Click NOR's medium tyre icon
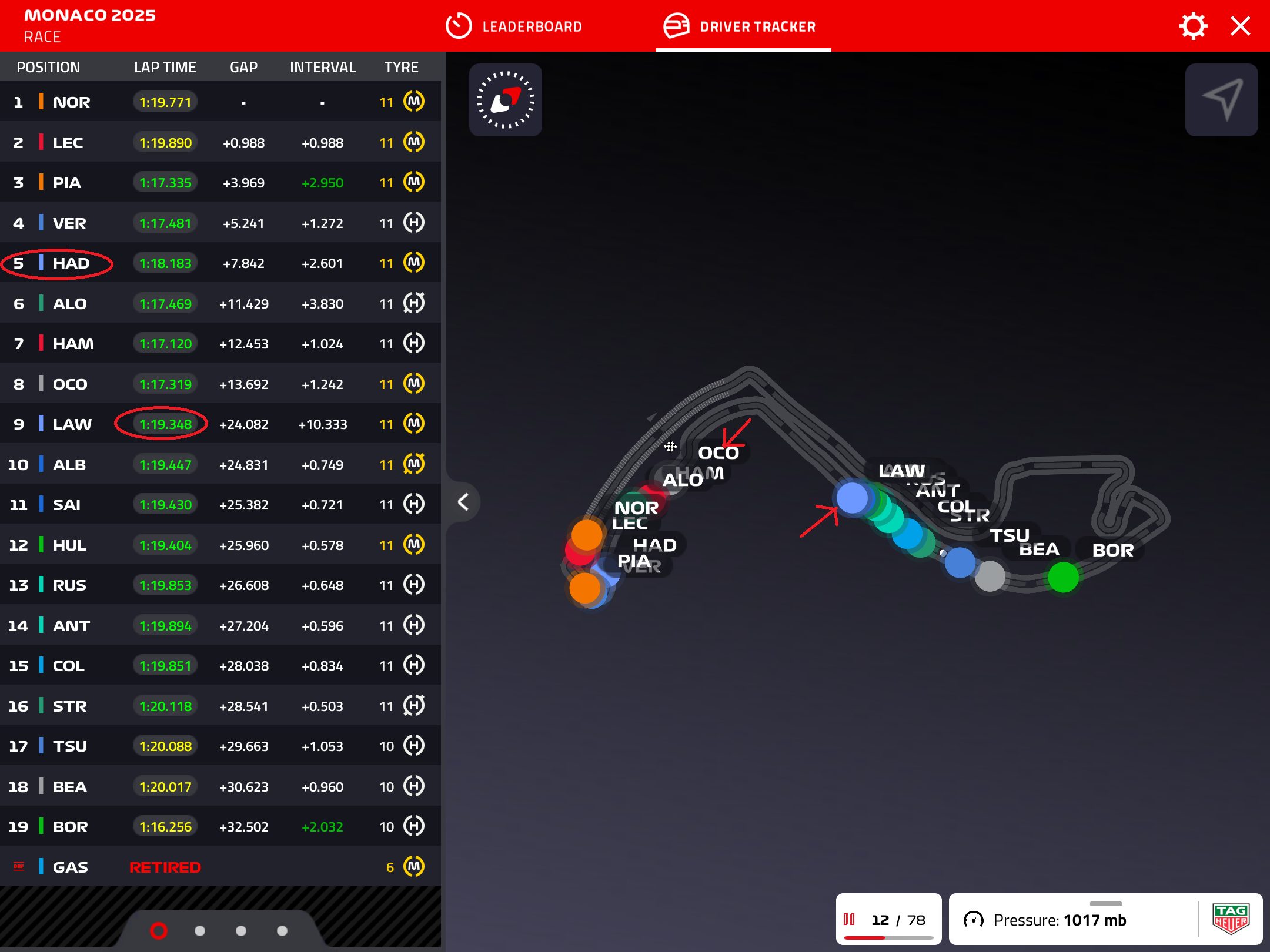This screenshot has height=952, width=1270. pos(414,101)
